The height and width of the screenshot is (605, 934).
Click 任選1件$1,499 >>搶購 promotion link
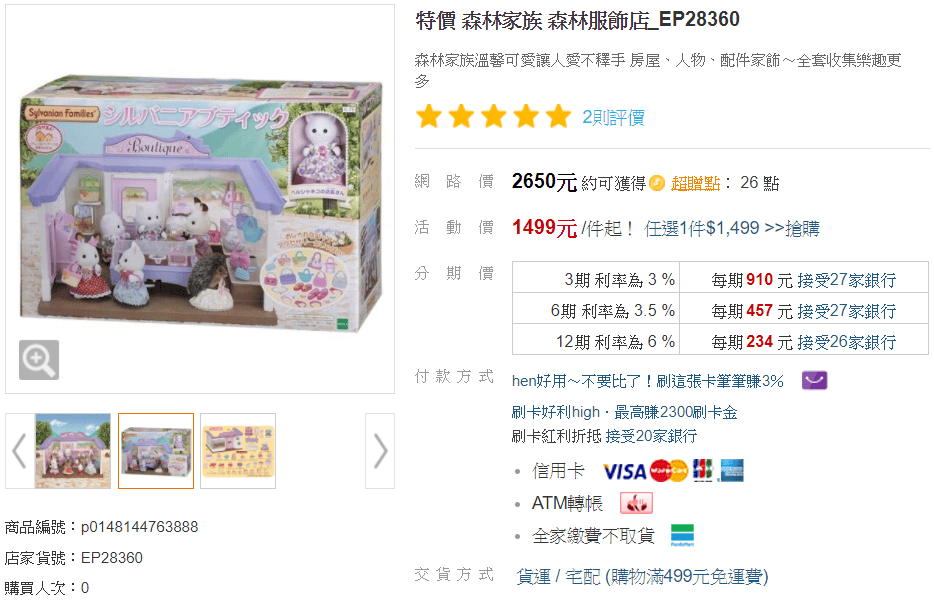(732, 228)
